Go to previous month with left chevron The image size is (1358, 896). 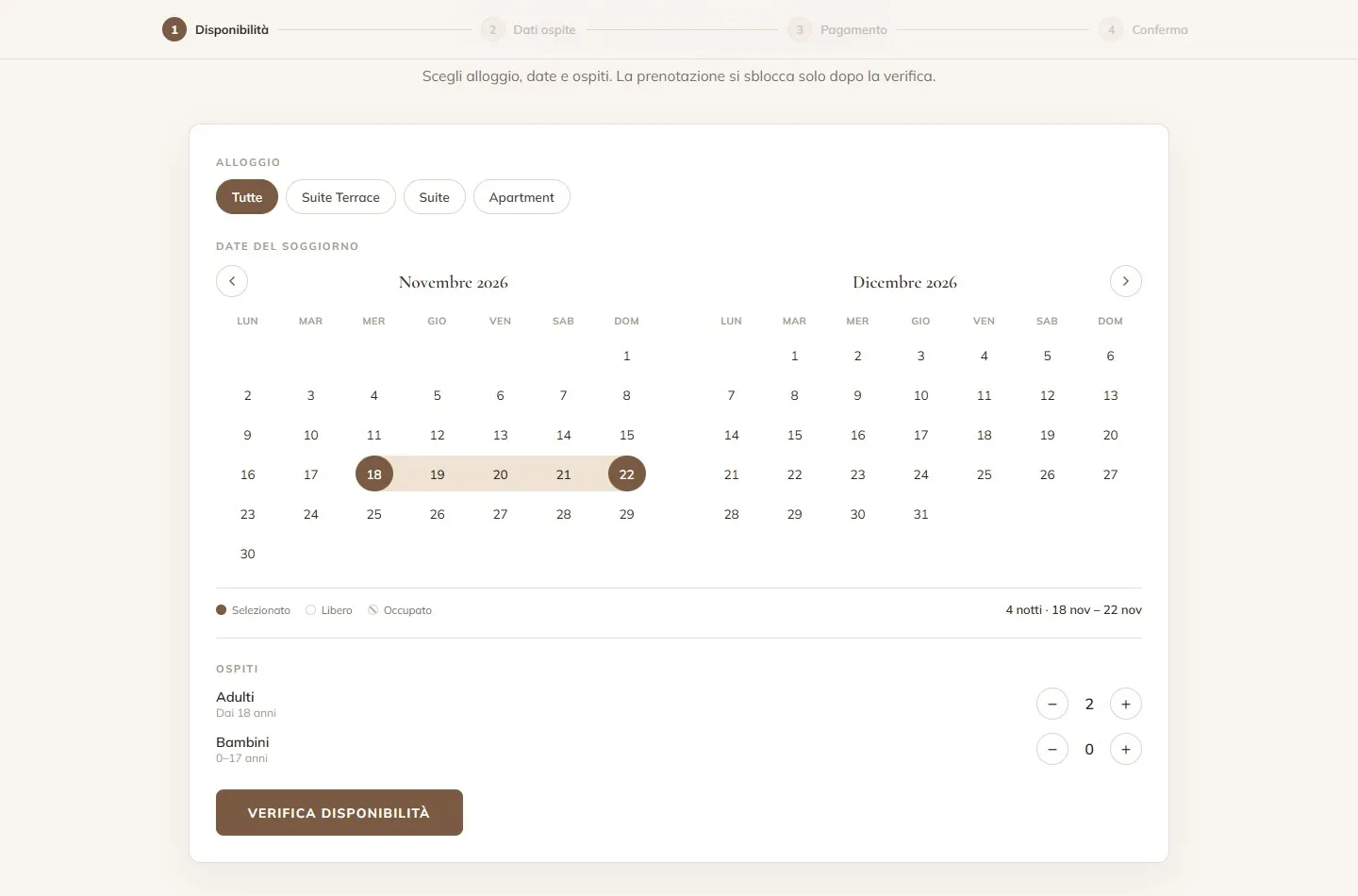[232, 281]
